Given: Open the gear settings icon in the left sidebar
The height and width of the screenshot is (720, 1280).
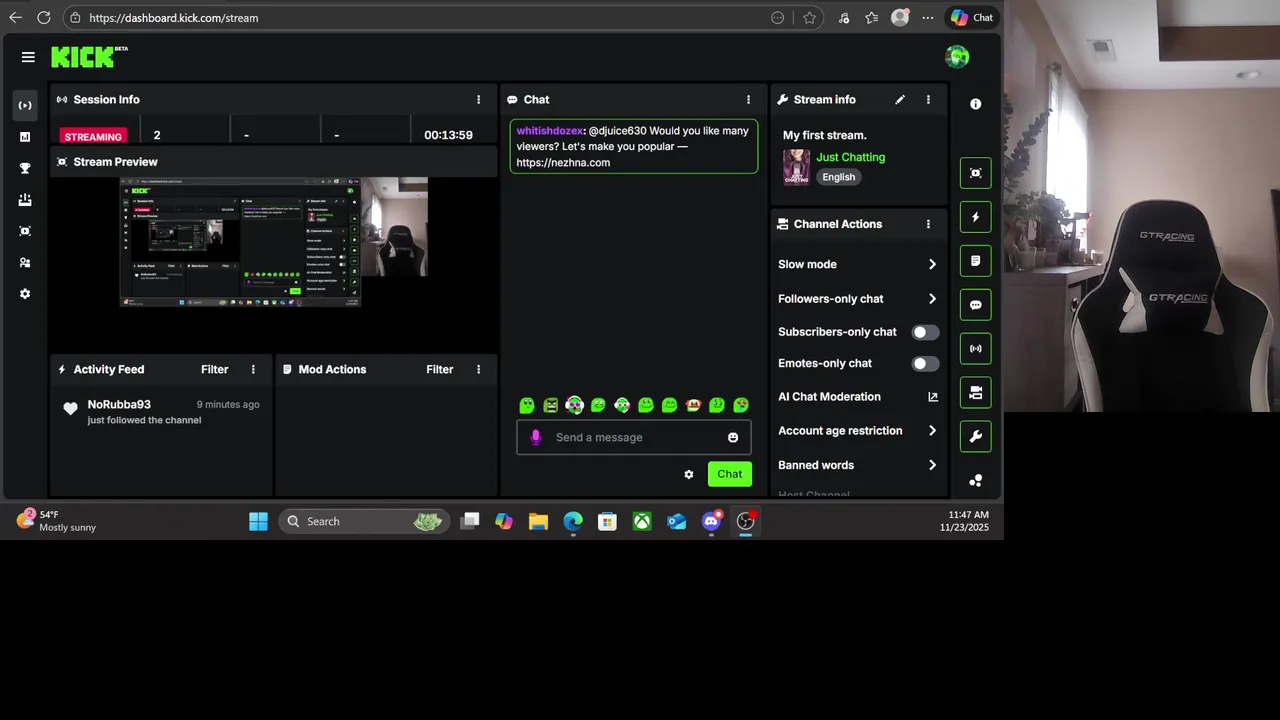Looking at the screenshot, I should 25,294.
